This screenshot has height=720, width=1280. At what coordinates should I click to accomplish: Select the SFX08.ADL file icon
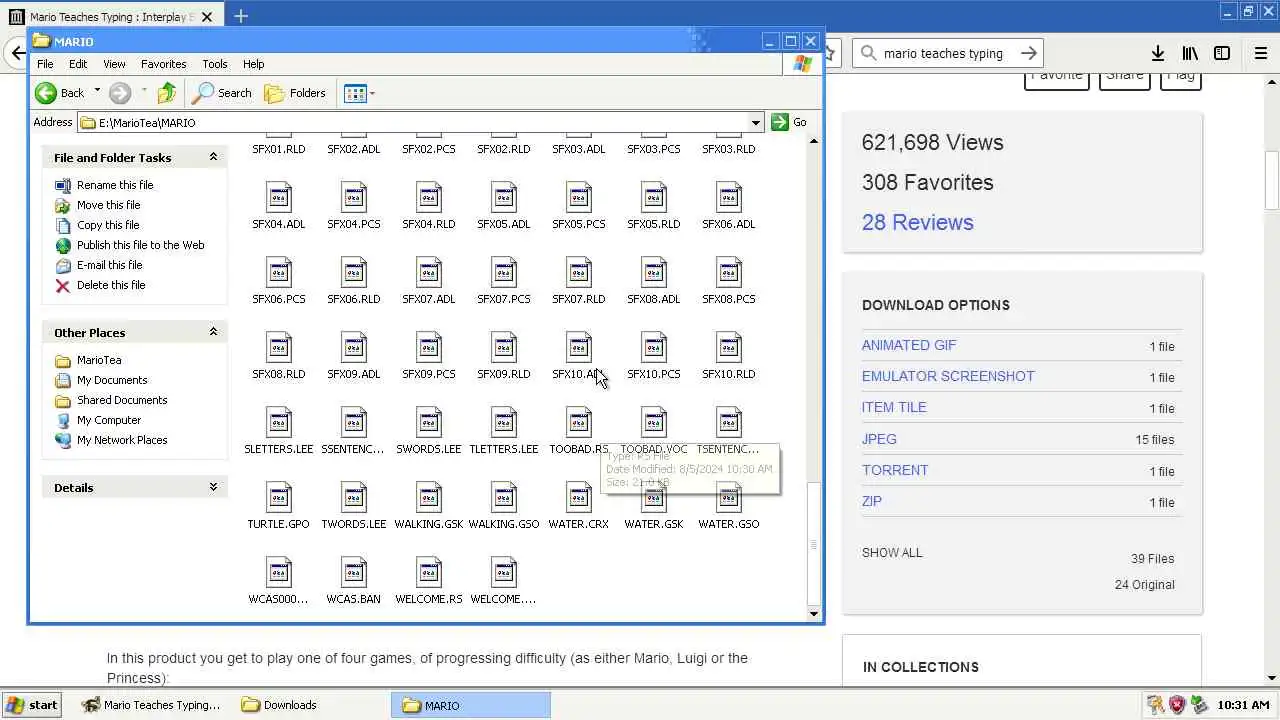pyautogui.click(x=654, y=273)
